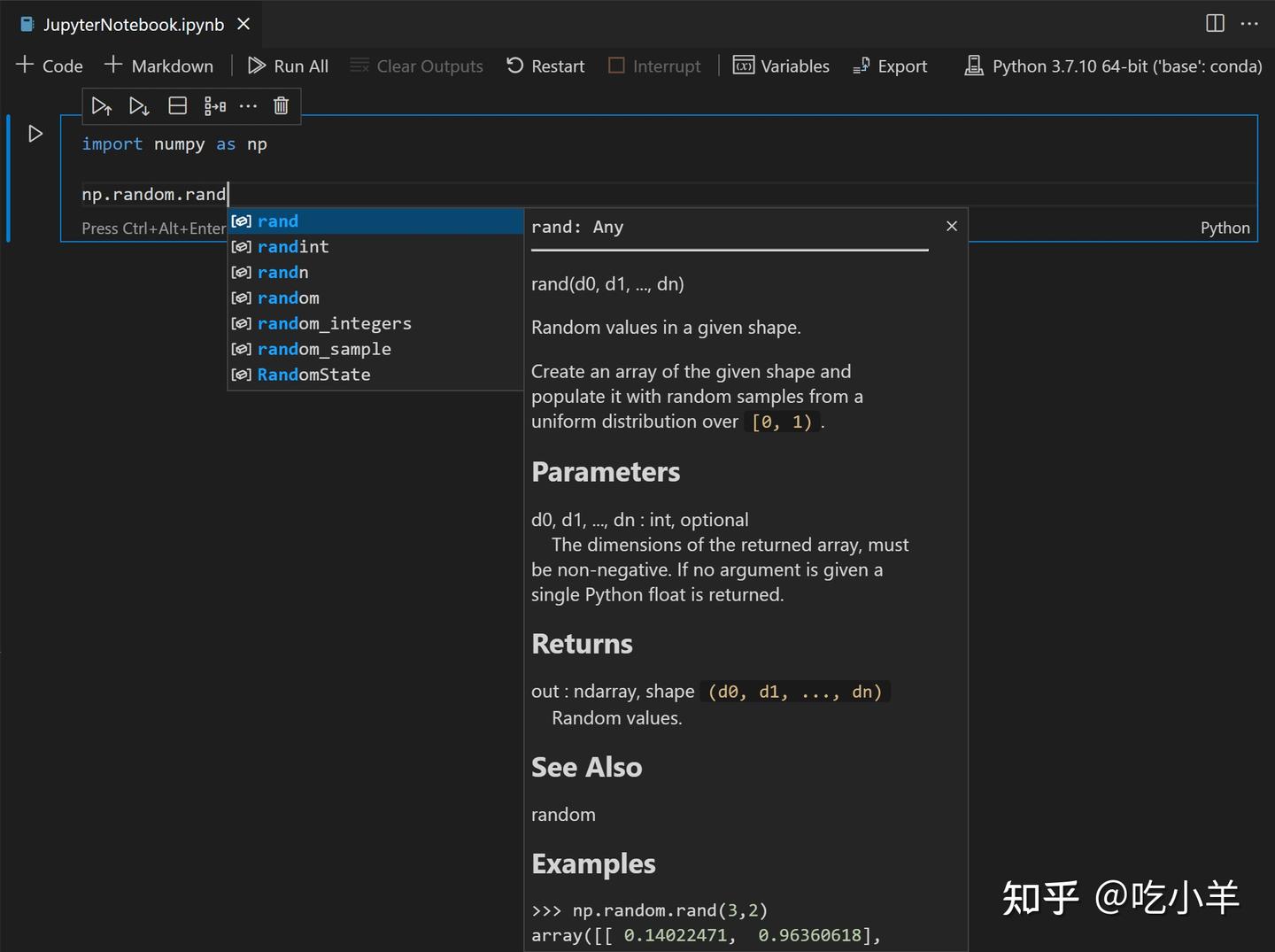This screenshot has width=1275, height=952.
Task: Restart the Jupyter kernel
Action: pos(545,66)
